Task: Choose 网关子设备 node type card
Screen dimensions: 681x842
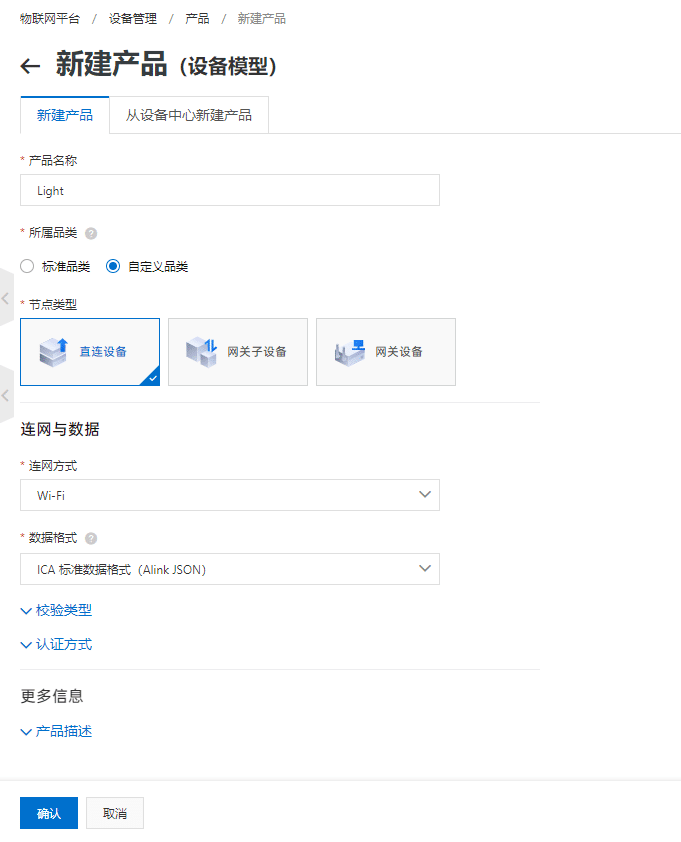Action: (x=238, y=352)
